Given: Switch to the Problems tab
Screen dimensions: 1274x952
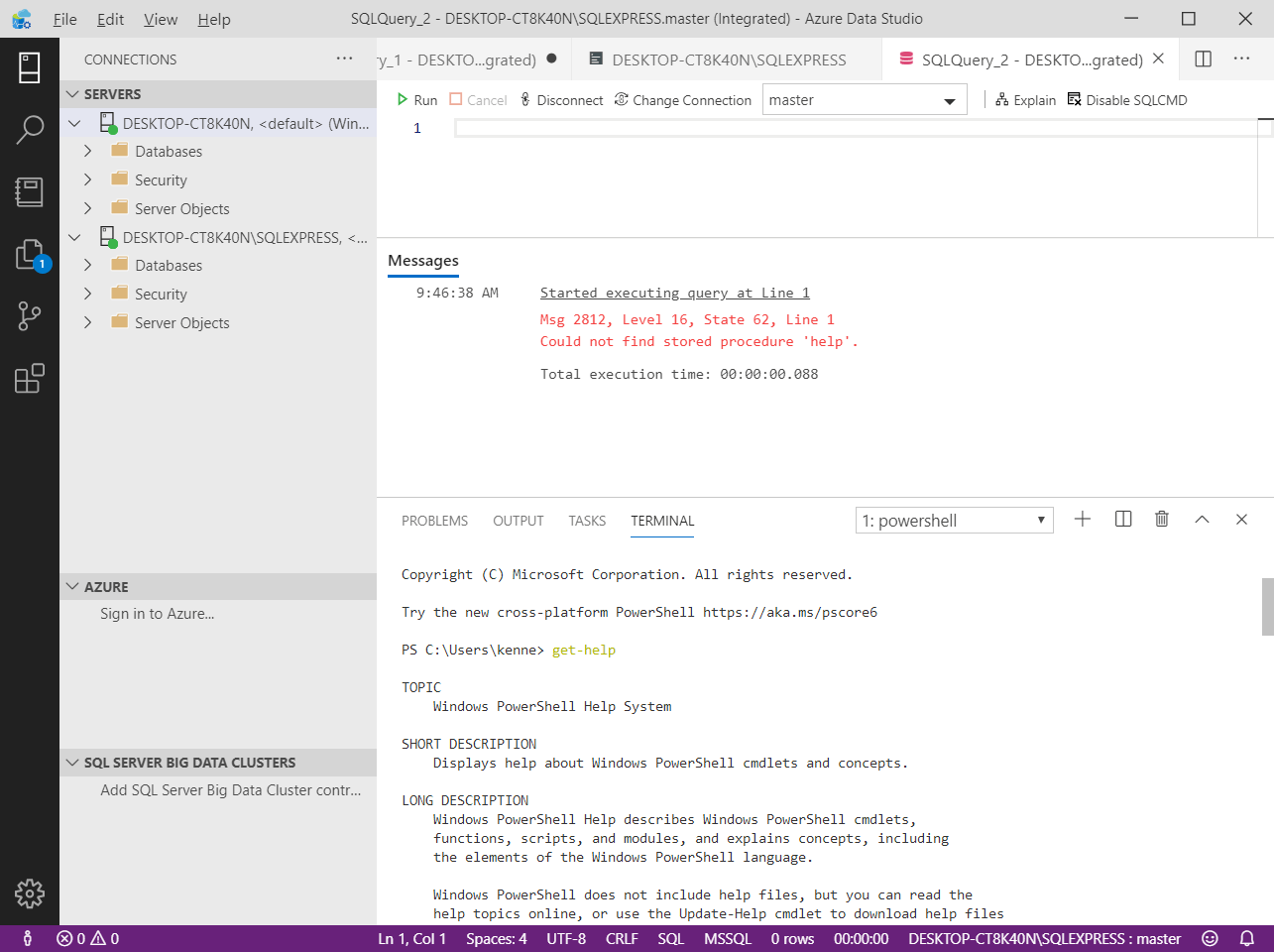Looking at the screenshot, I should point(434,521).
